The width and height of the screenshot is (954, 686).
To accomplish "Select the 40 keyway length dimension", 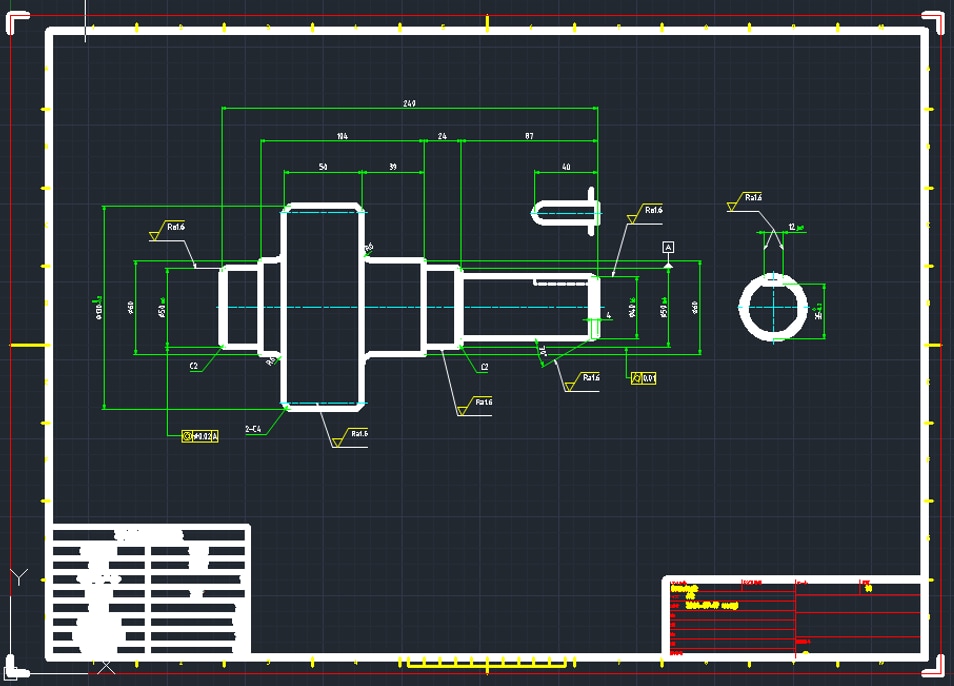I will point(566,167).
